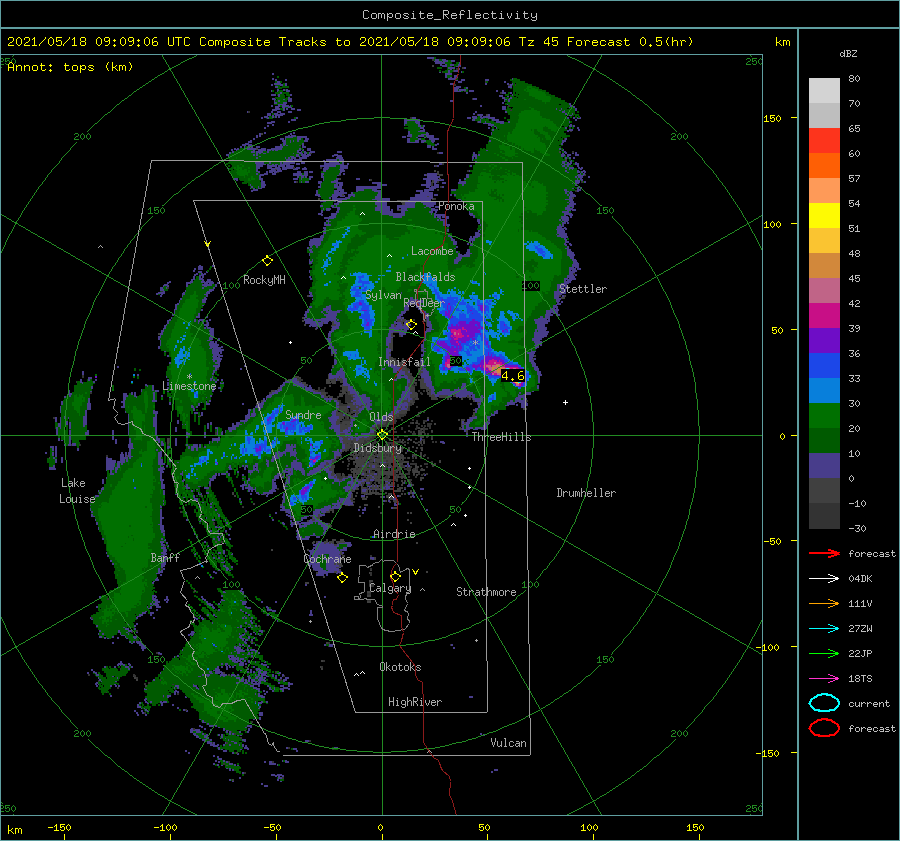Click the yellow diamond marker above Calgary
Viewport: 900px width, 841px height.
(x=395, y=576)
